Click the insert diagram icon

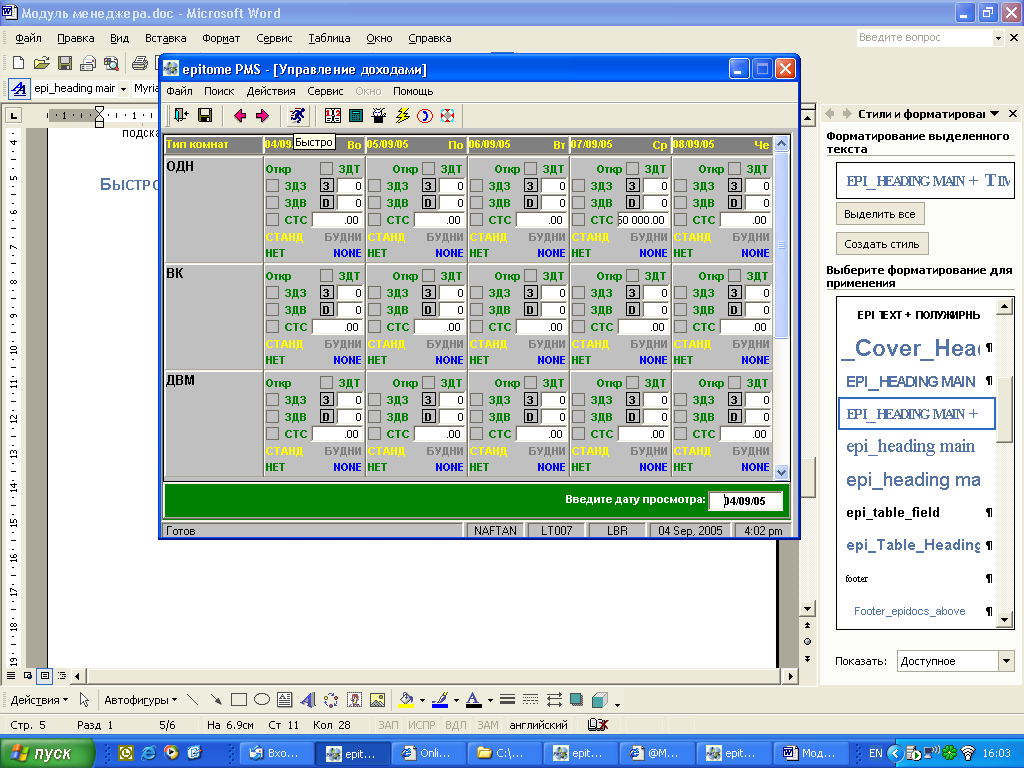tap(331, 699)
